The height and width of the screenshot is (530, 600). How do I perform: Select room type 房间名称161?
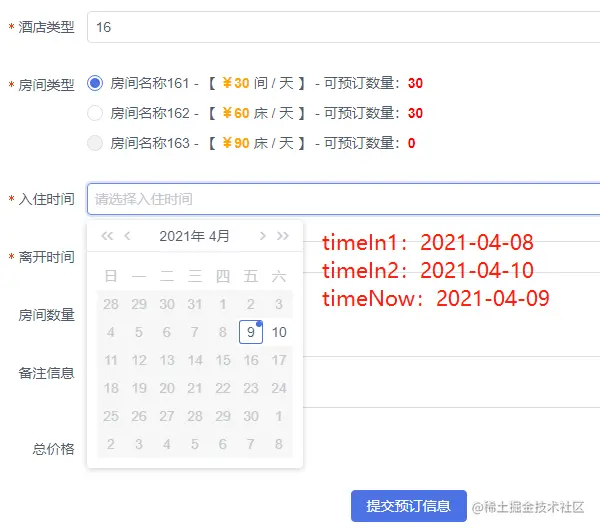pyautogui.click(x=95, y=83)
